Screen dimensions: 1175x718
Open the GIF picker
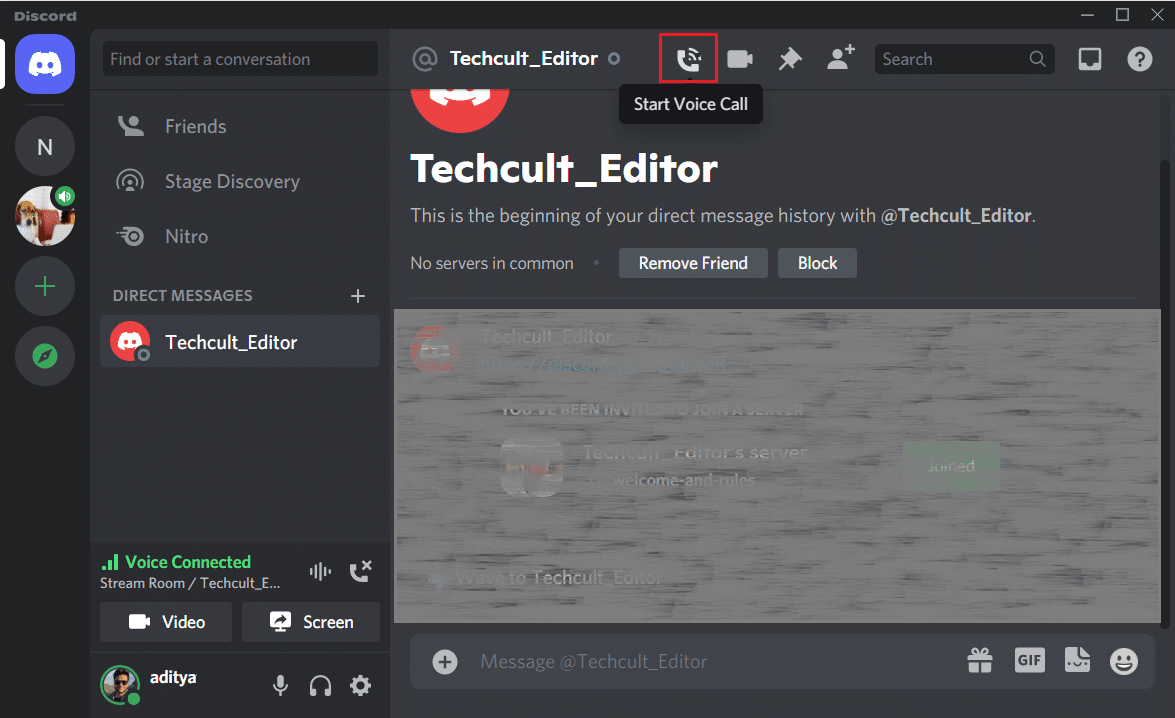coord(1030,660)
